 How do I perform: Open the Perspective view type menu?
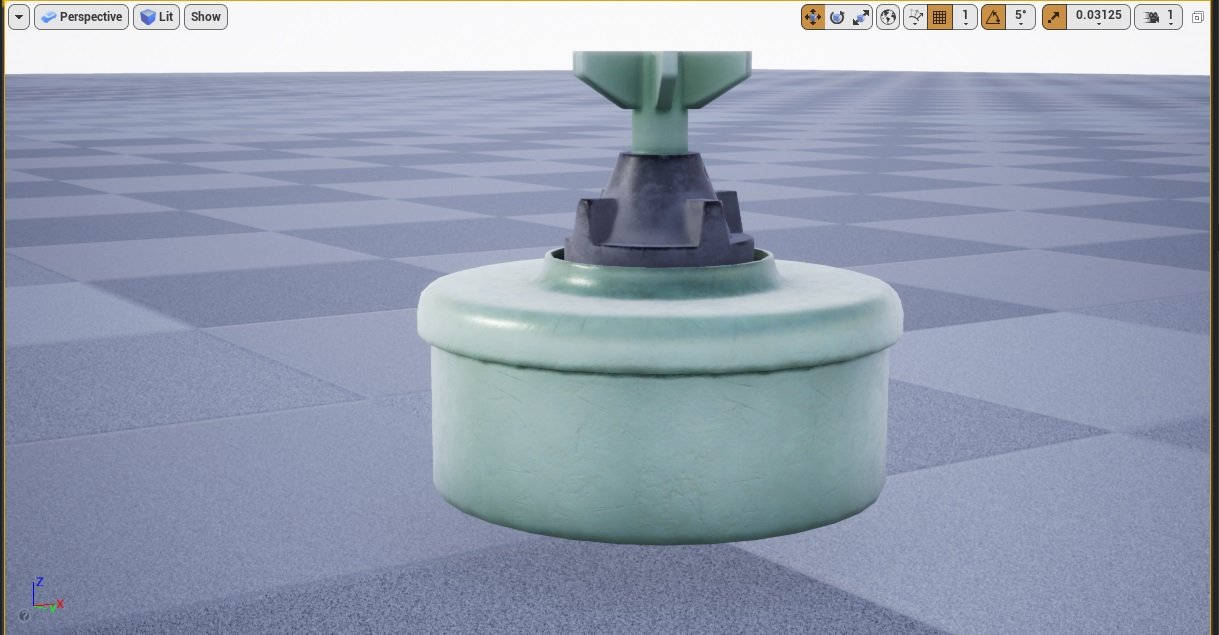(81, 17)
